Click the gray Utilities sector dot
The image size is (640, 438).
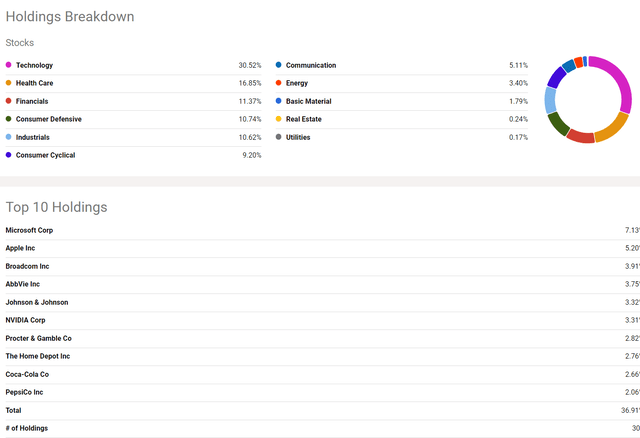(278, 137)
